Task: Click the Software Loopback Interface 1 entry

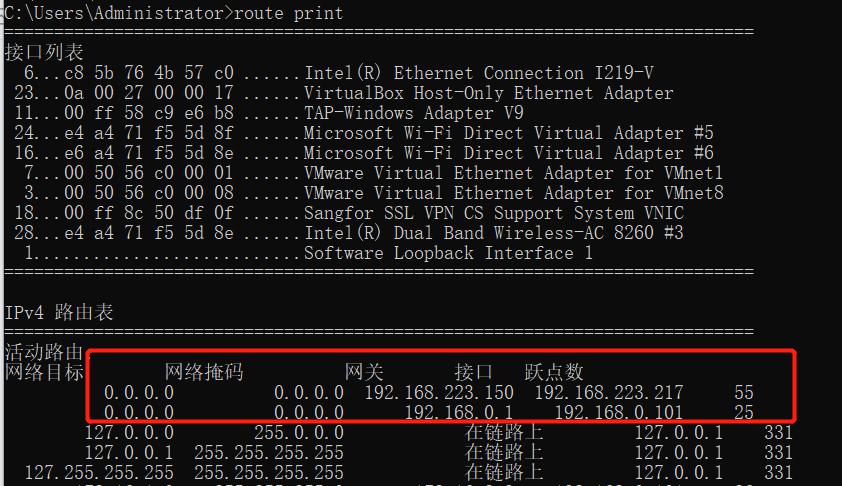Action: pos(448,253)
